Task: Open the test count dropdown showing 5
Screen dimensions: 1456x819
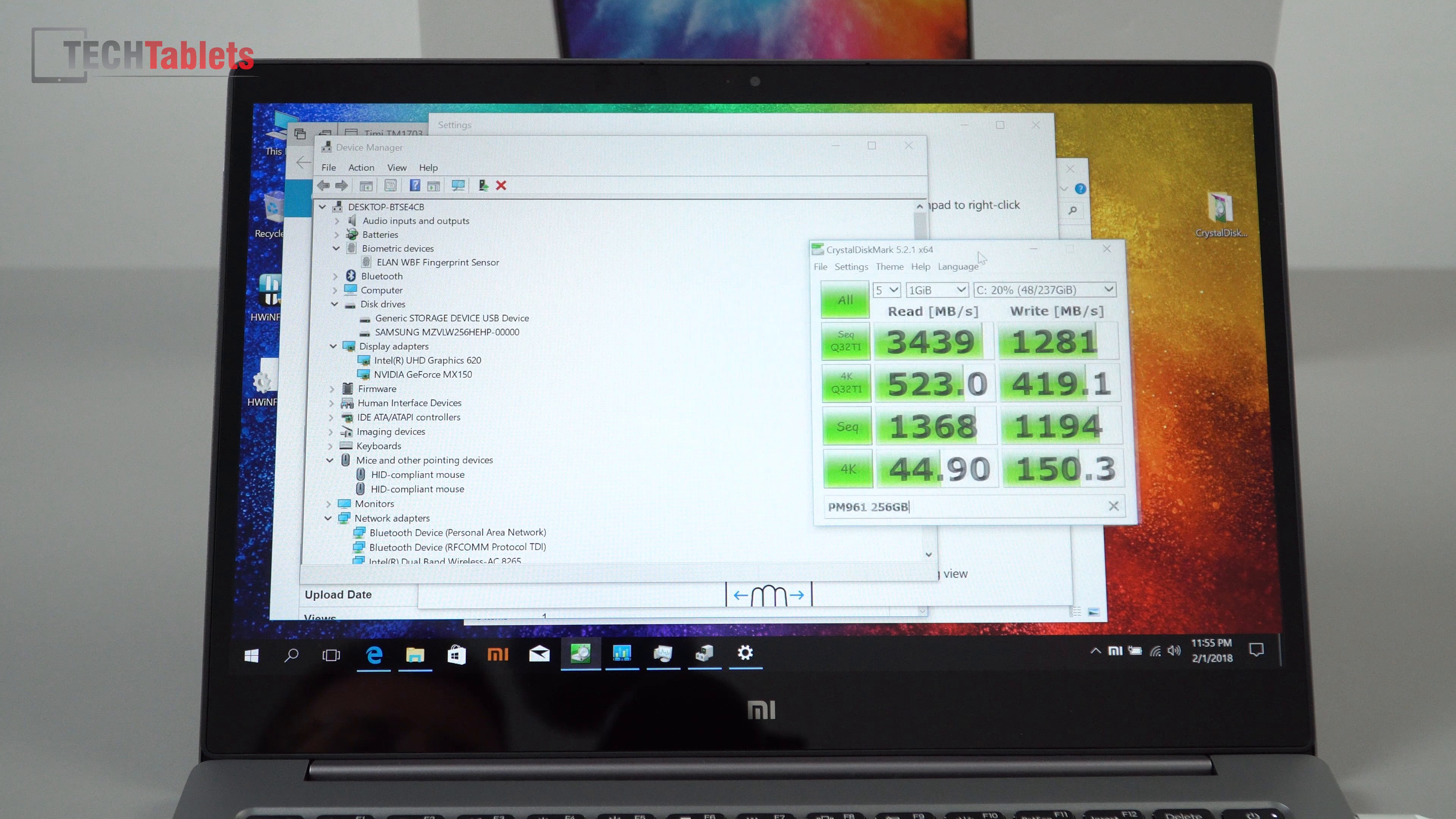Action: tap(886, 290)
